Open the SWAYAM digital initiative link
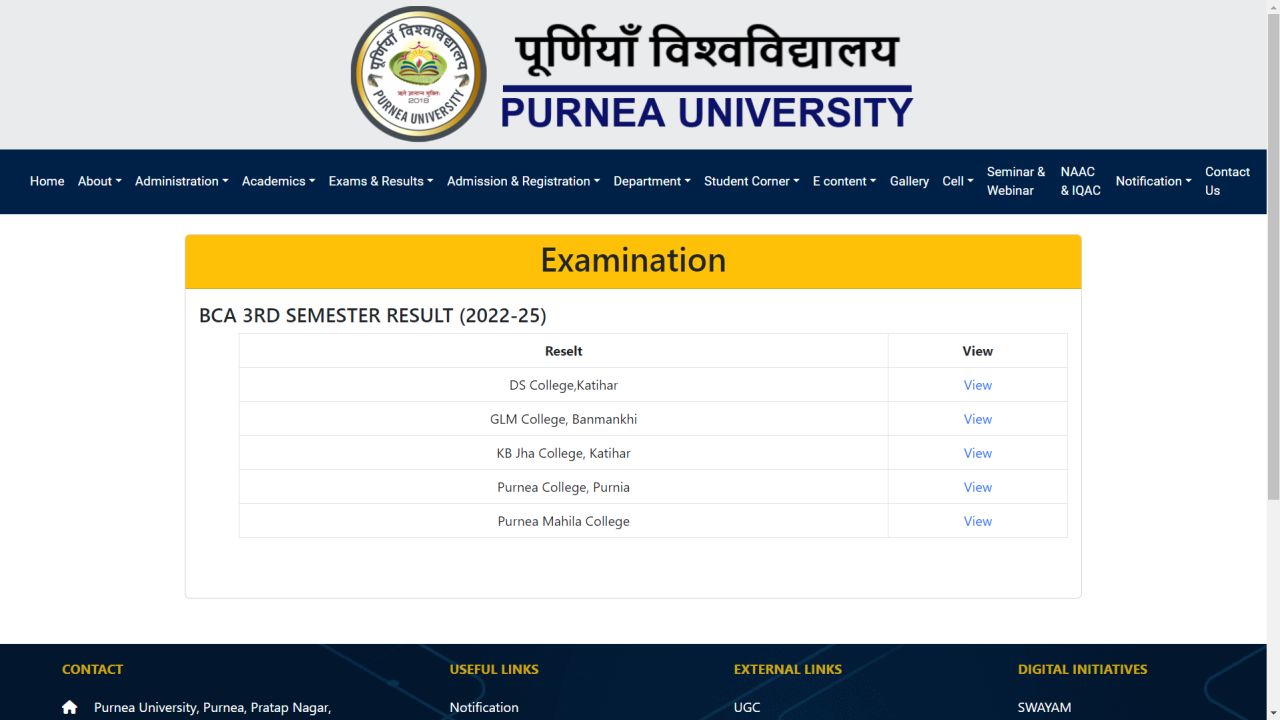 [x=1044, y=707]
